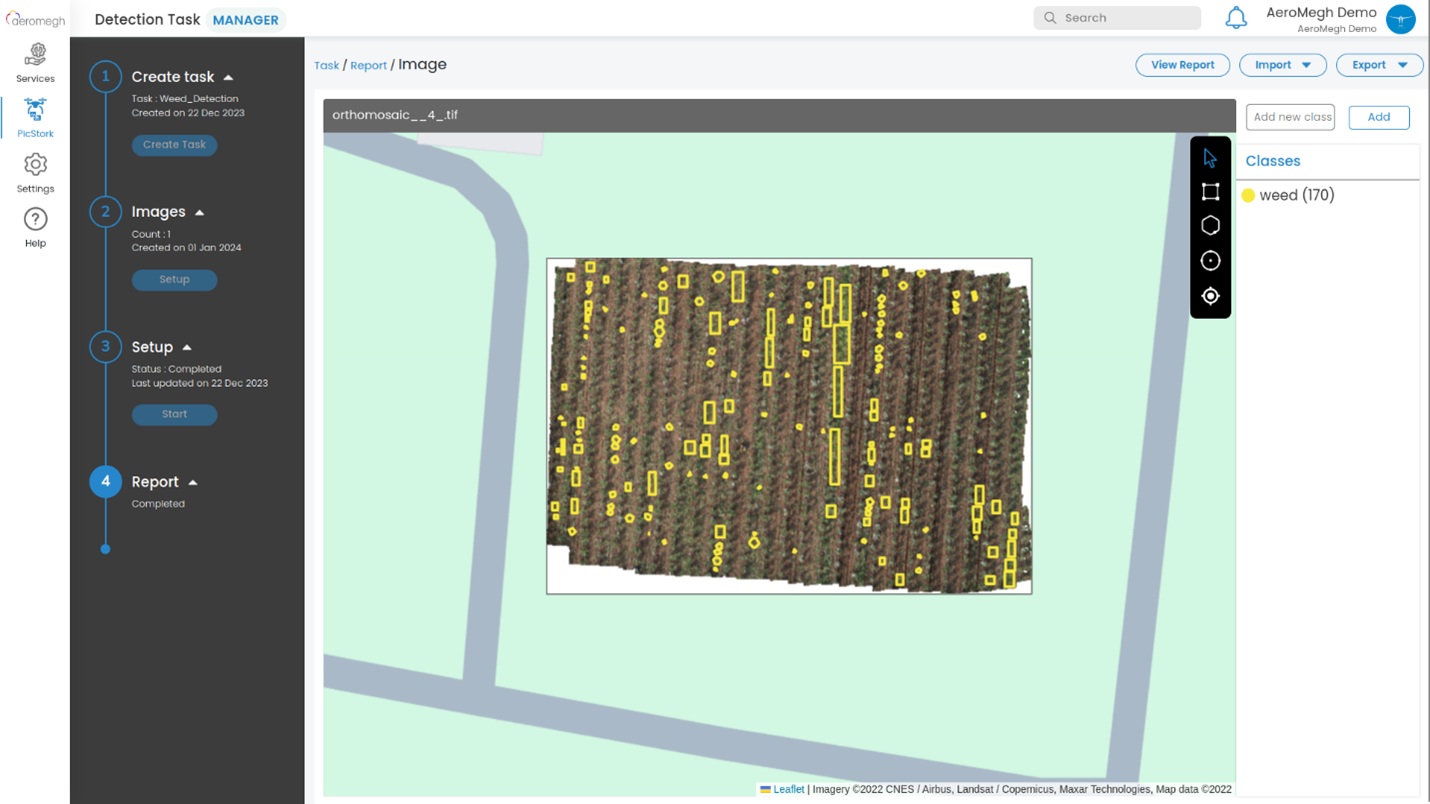Go to Report breadcrumb link

coord(368,66)
